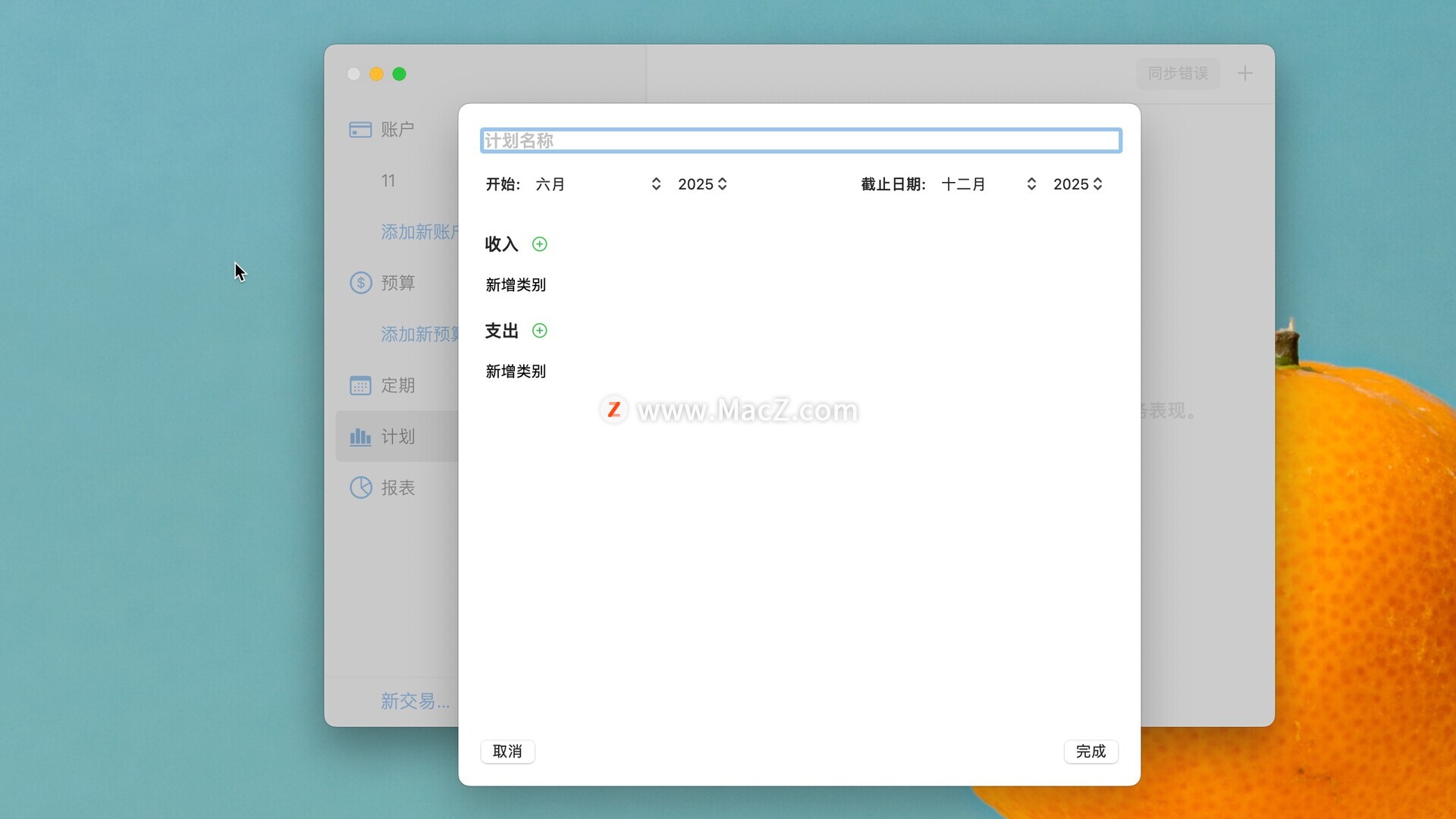Select the 计划 bar chart icon in sidebar
The width and height of the screenshot is (1456, 819).
tap(360, 437)
